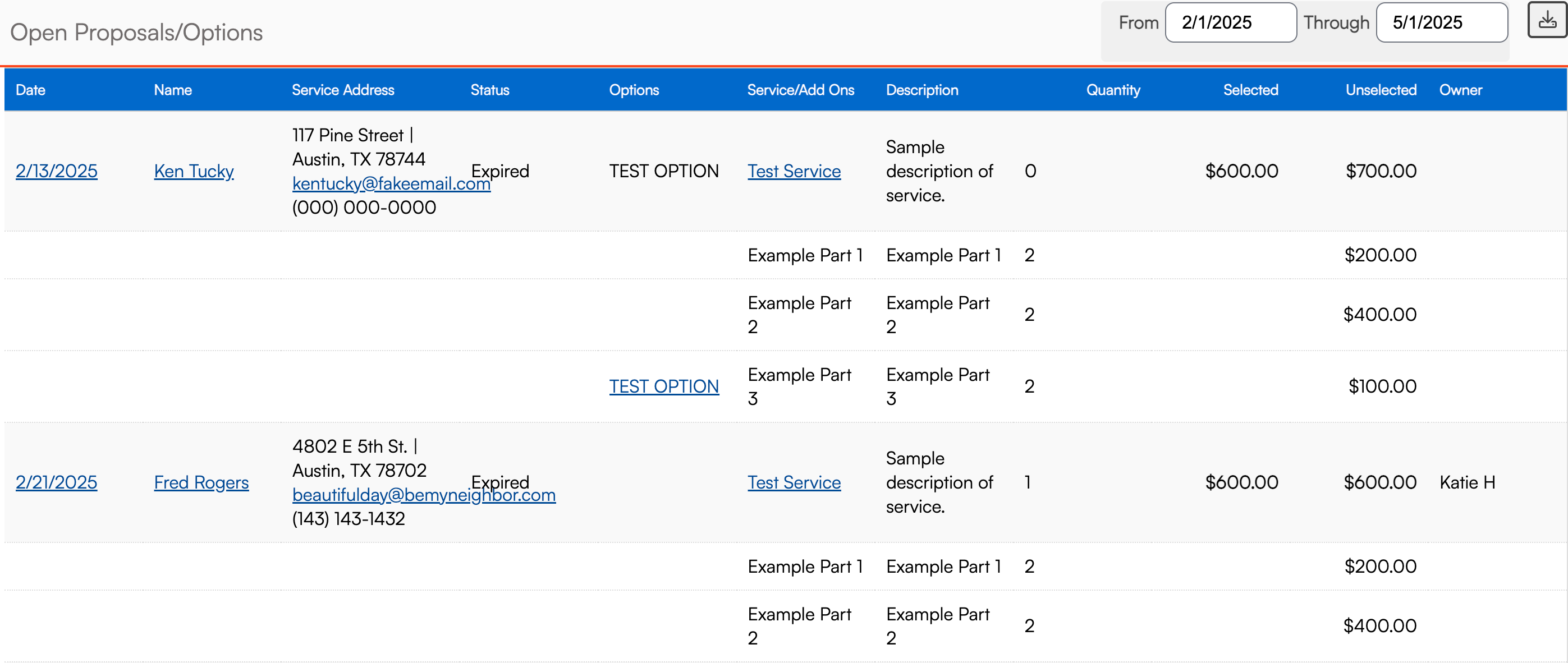
Task: Open the 2/21/2025 proposal date link
Action: (x=57, y=482)
